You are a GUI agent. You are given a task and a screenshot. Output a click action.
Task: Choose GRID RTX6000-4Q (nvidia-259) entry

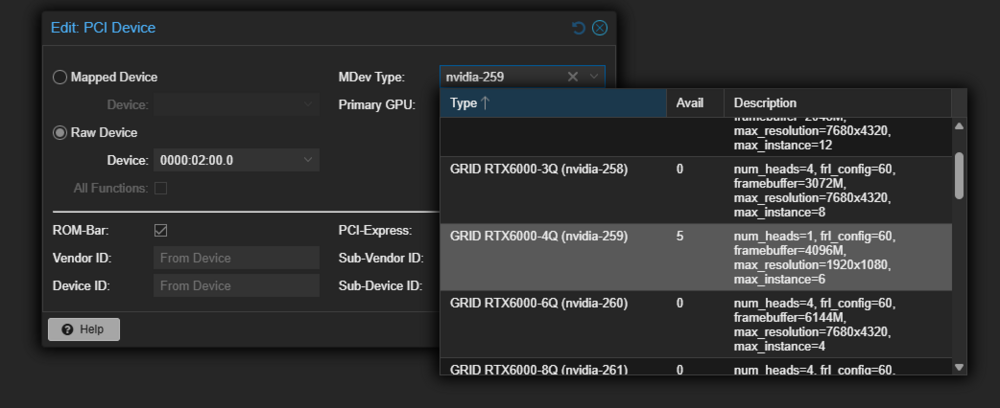tap(696, 257)
